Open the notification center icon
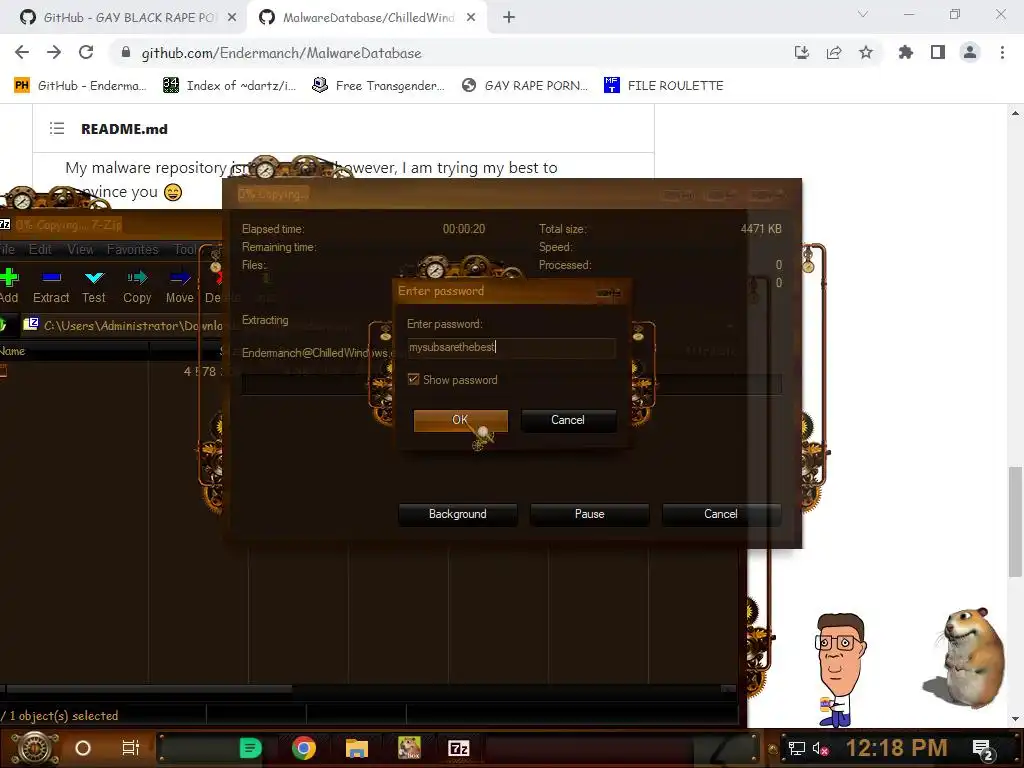The image size is (1024, 768). [984, 749]
